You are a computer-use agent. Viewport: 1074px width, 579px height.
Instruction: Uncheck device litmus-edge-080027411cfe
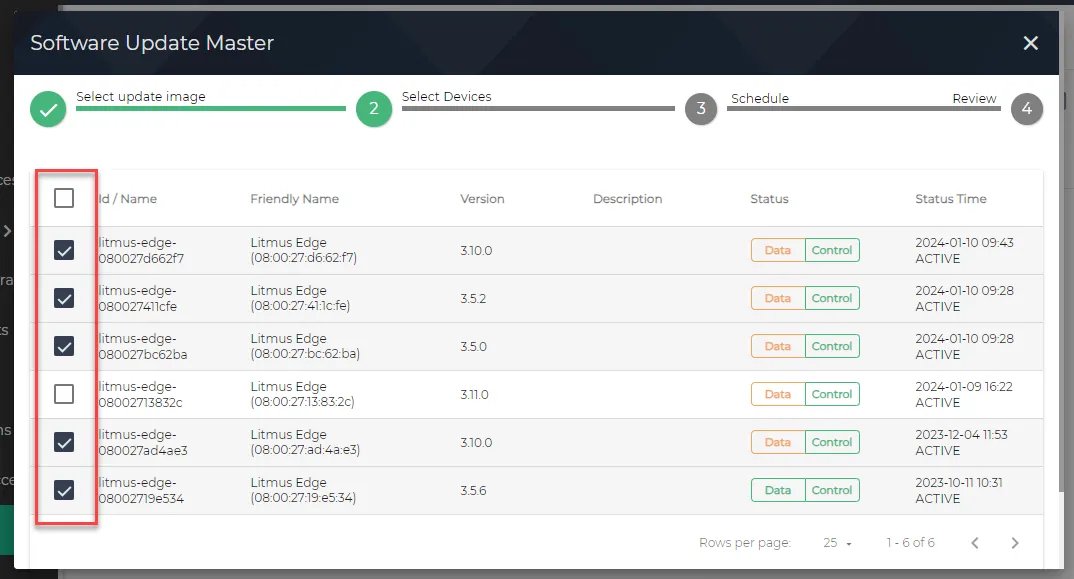[64, 298]
